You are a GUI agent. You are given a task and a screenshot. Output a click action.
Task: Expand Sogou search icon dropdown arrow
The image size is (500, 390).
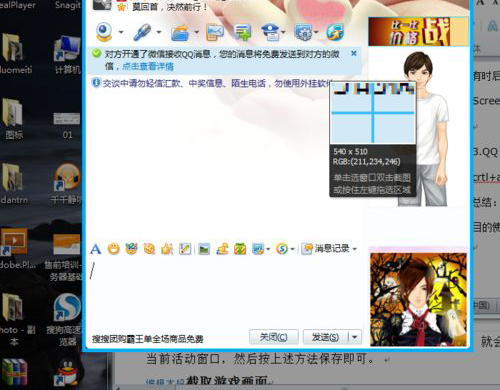[292, 249]
